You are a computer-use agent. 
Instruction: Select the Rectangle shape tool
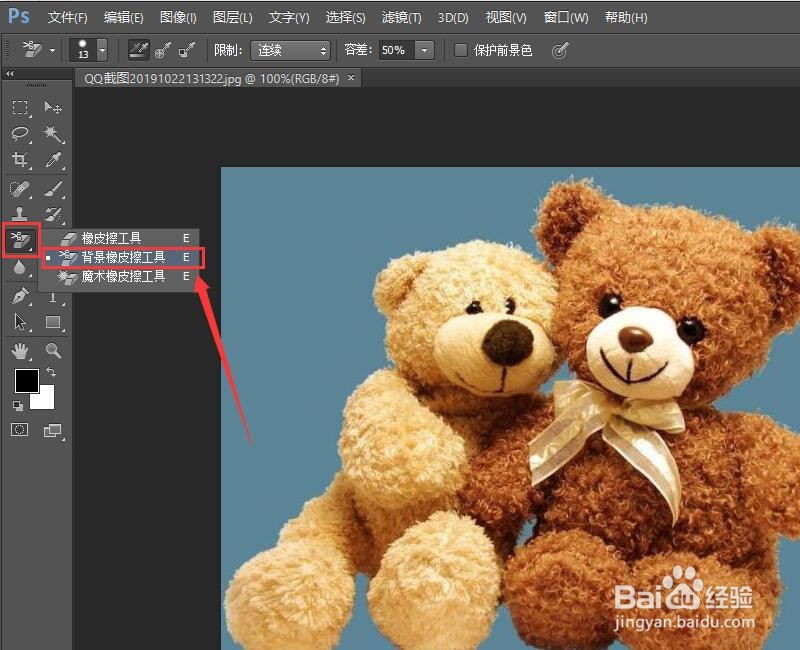tap(53, 322)
